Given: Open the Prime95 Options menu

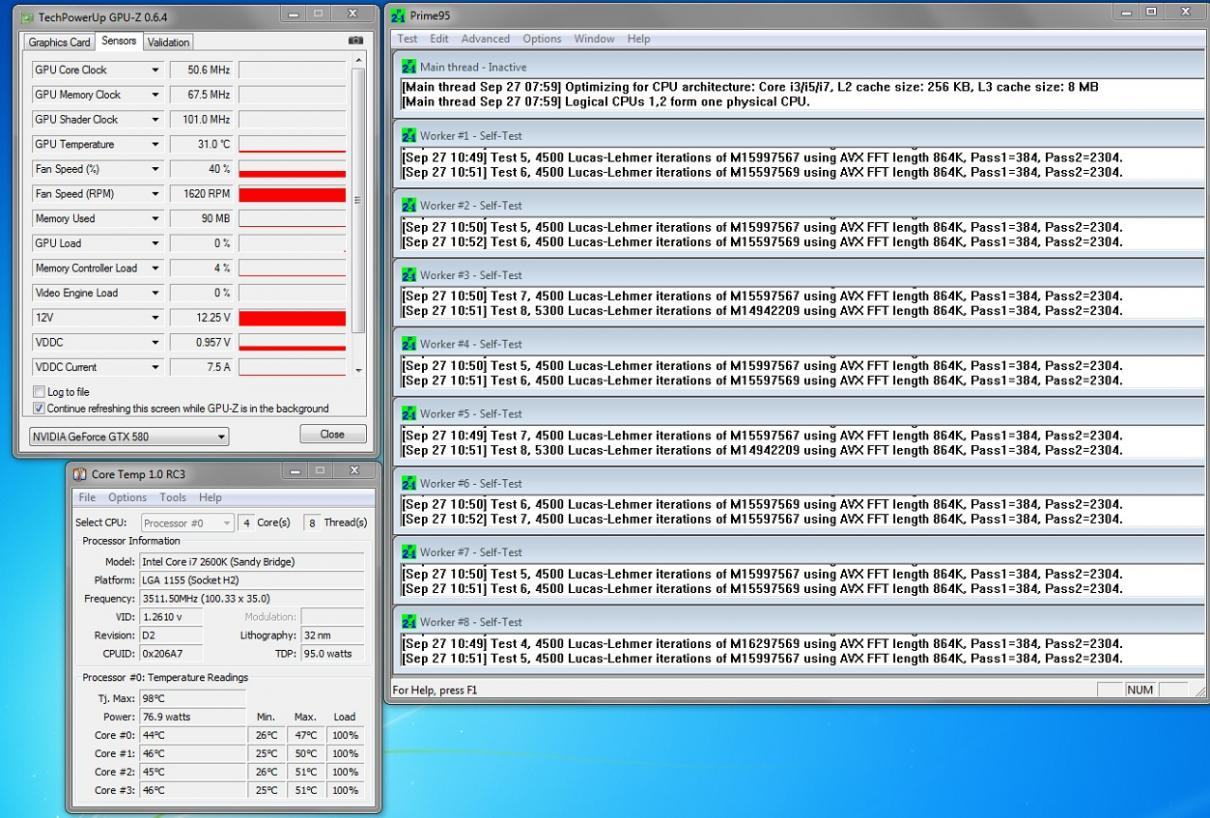Looking at the screenshot, I should tap(542, 39).
